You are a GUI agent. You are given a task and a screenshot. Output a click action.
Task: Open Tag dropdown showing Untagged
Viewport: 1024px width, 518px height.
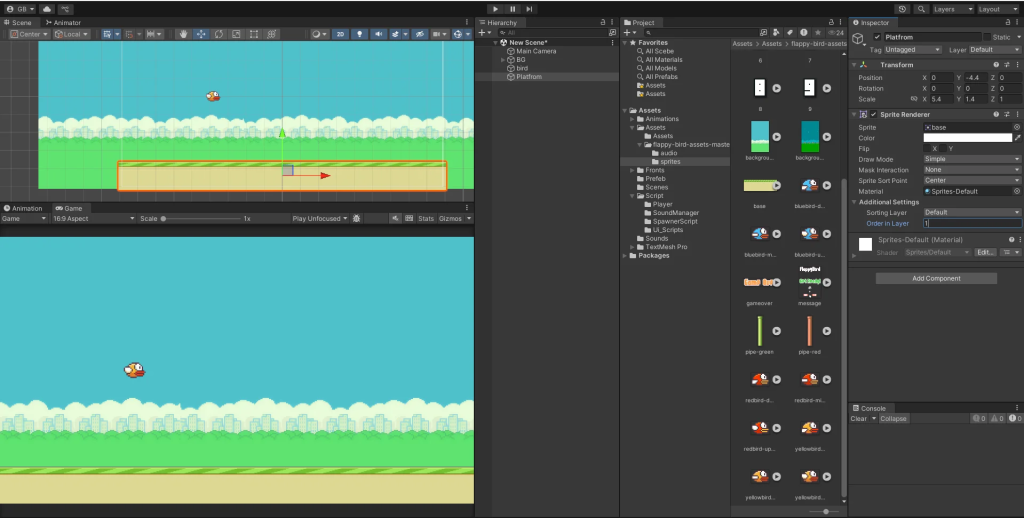tap(912, 50)
